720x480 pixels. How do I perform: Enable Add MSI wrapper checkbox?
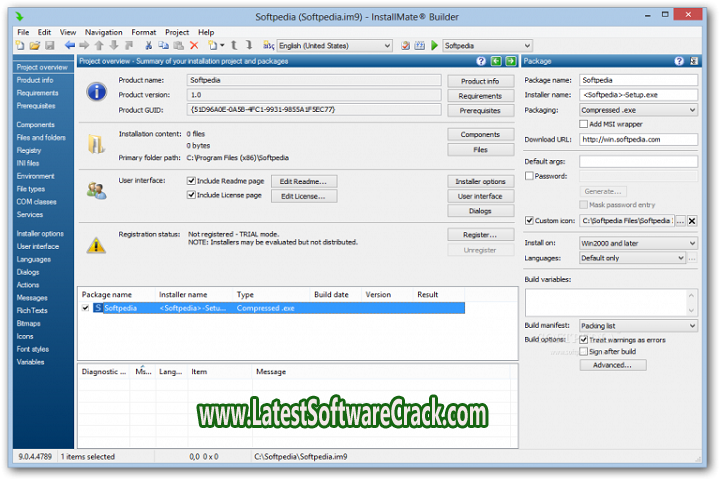(584, 124)
